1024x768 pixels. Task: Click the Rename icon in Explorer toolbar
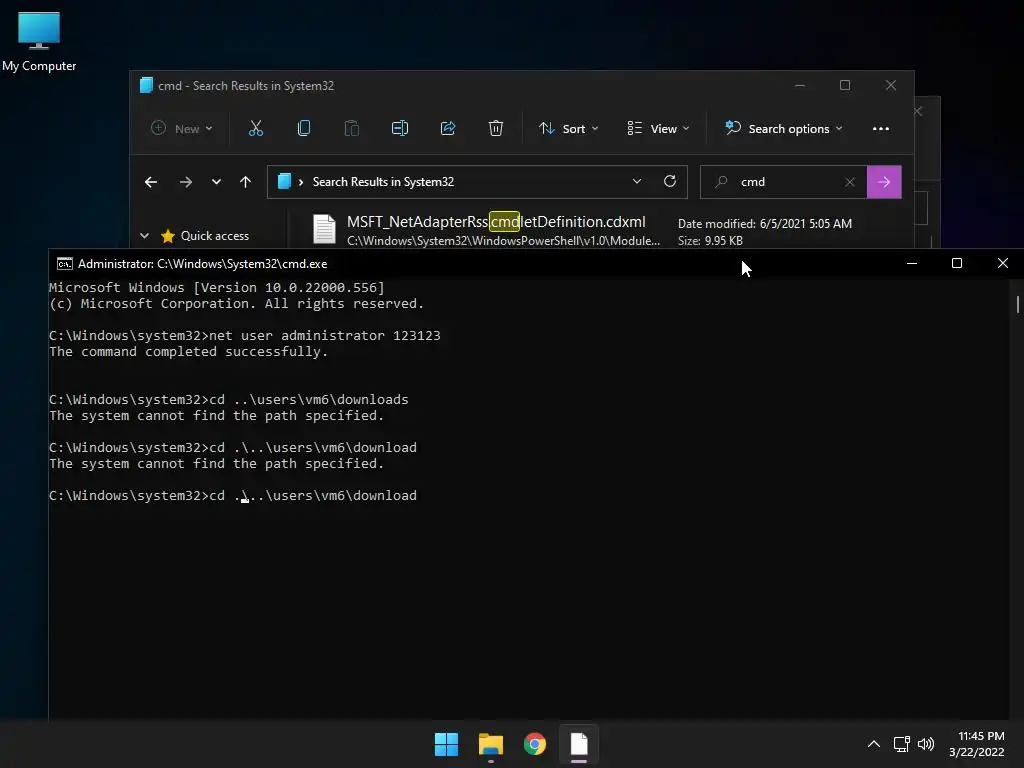click(x=400, y=129)
